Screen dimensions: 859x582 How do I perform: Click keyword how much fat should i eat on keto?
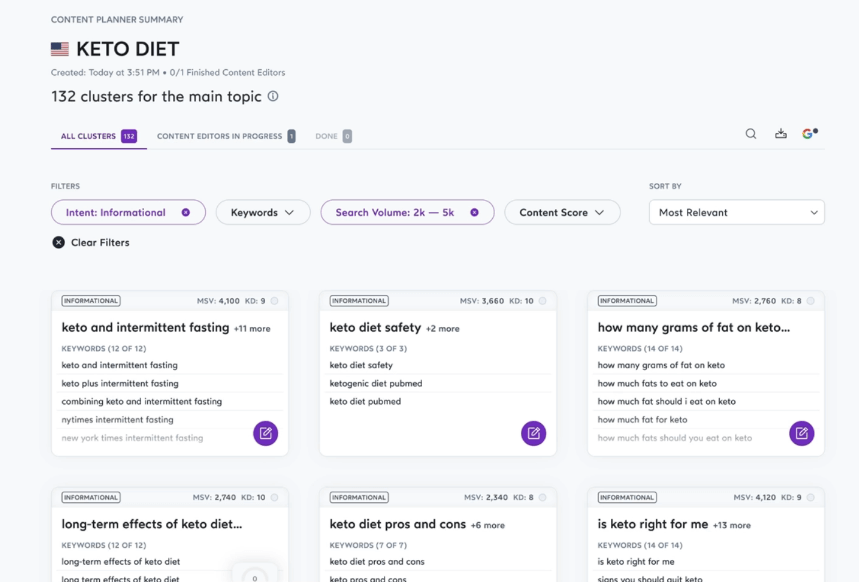coord(666,402)
